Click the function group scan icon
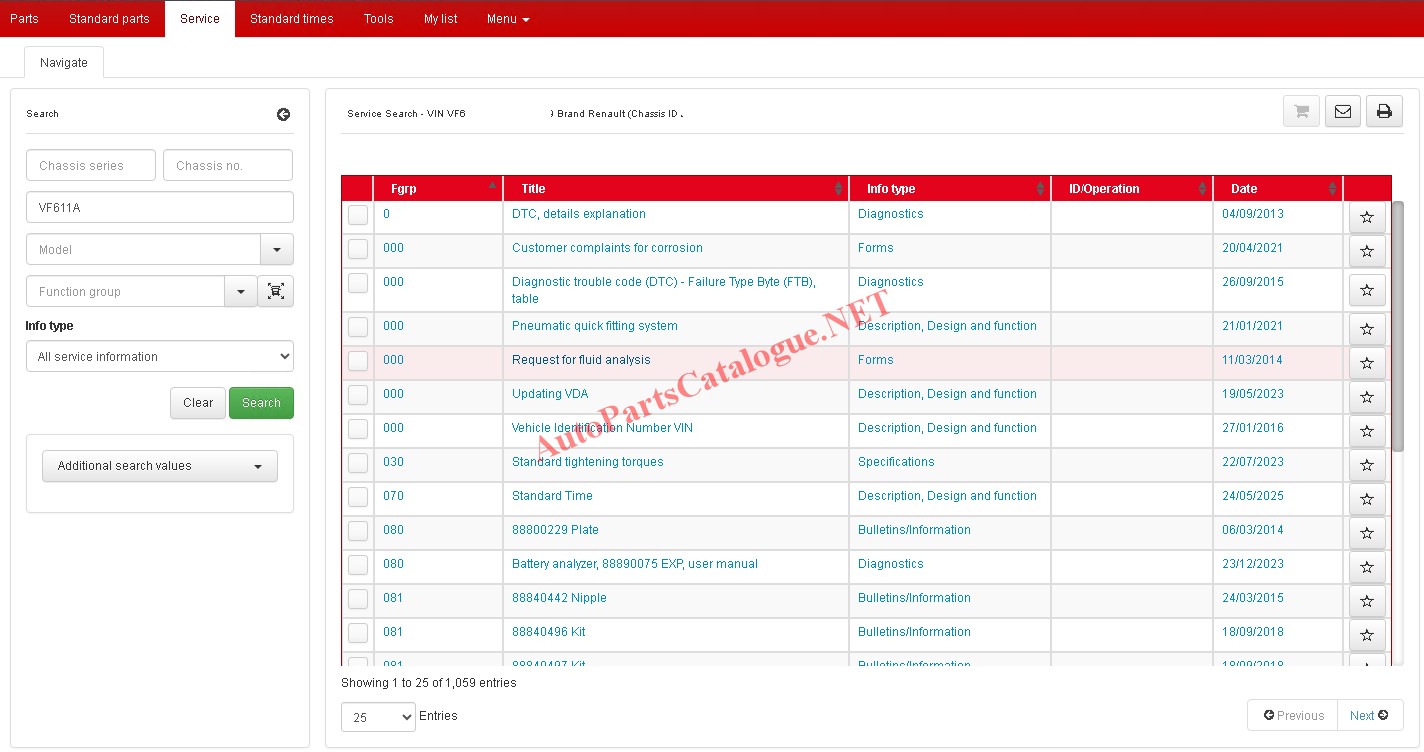The image size is (1424, 752). pyautogui.click(x=276, y=291)
